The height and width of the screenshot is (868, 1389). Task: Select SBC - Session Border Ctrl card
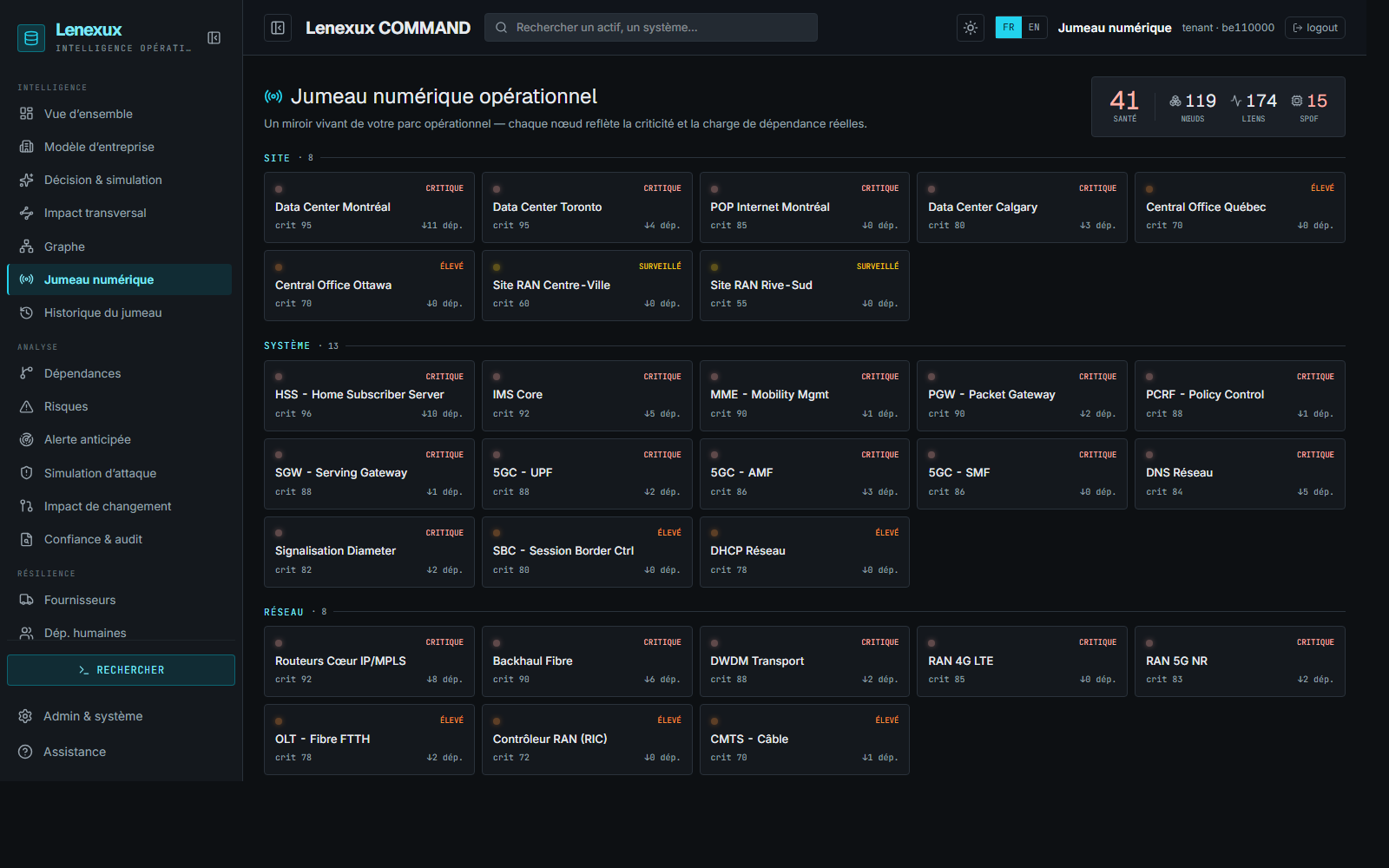587,552
